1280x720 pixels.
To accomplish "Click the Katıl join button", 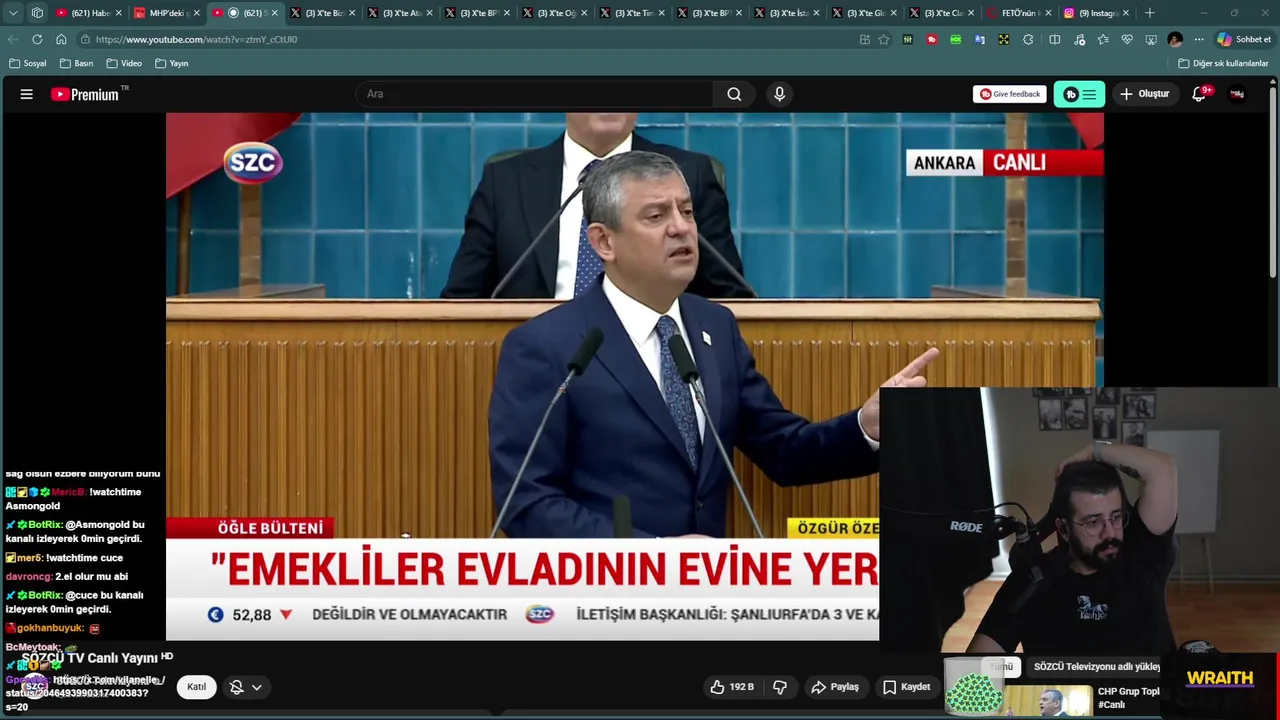I will pos(196,687).
